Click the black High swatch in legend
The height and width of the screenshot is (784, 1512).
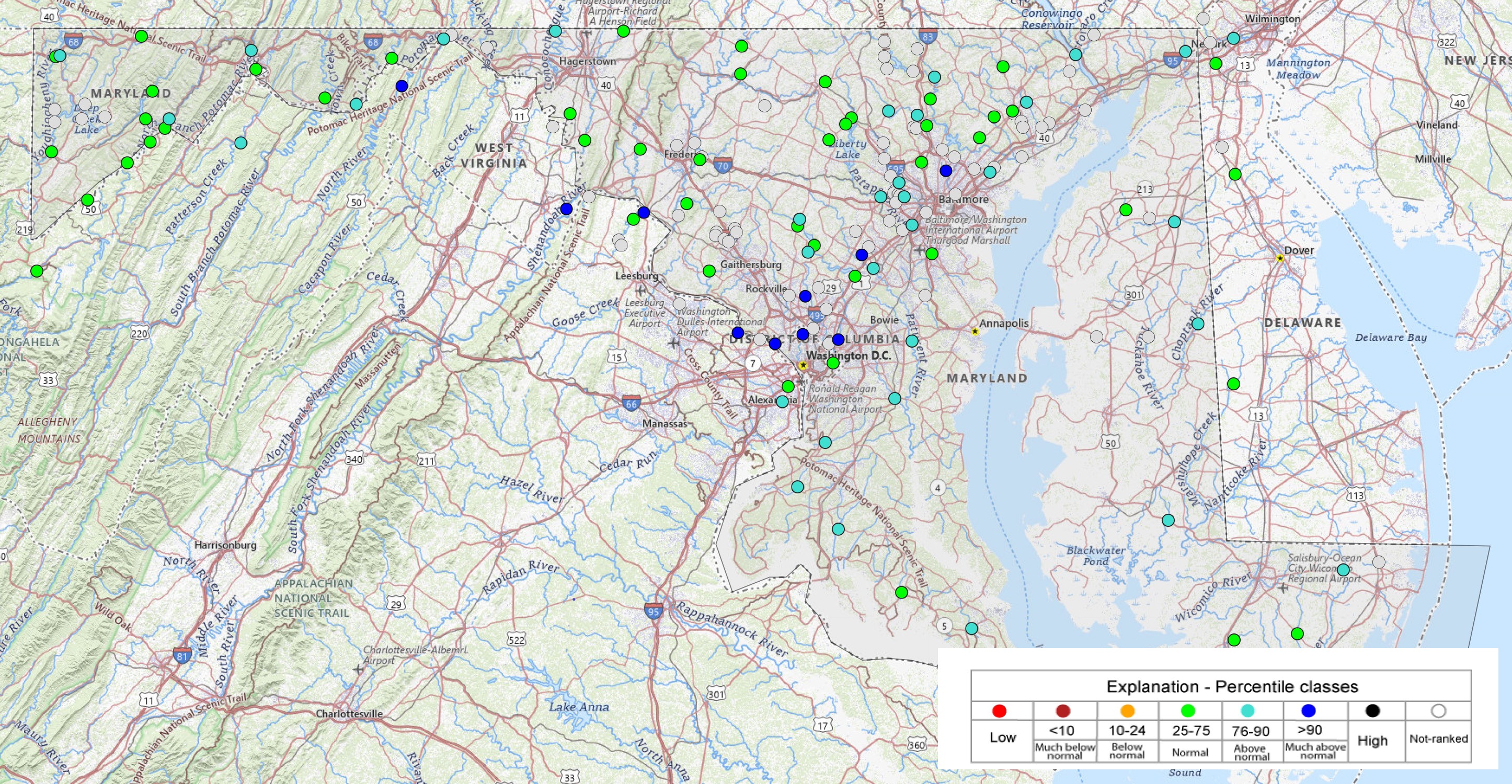coord(1372,711)
